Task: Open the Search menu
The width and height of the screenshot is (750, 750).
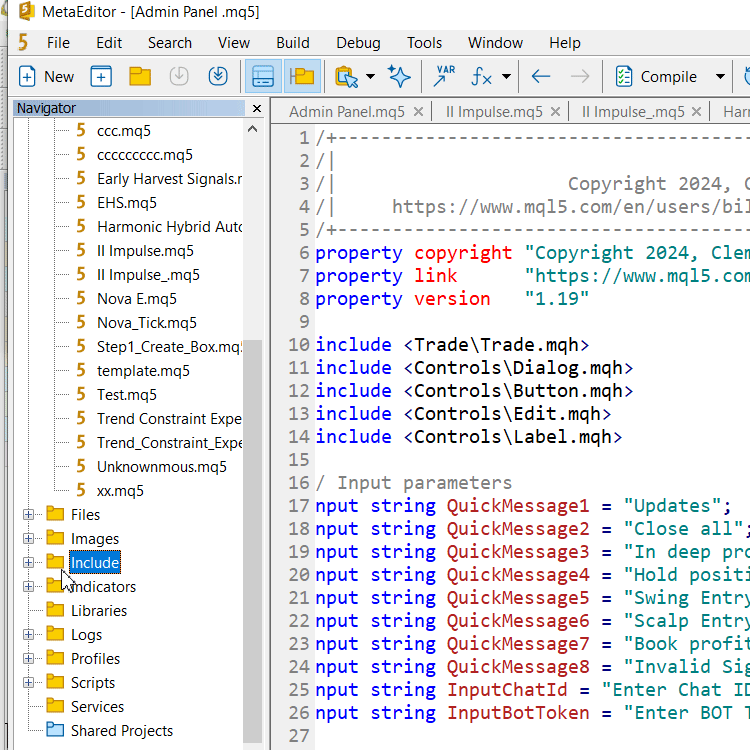Action: click(x=170, y=43)
